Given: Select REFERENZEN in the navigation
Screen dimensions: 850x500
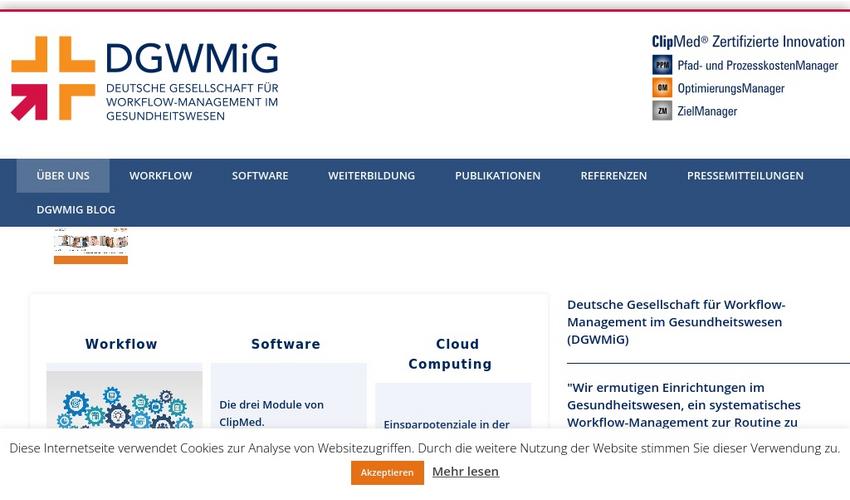Looking at the screenshot, I should [614, 176].
